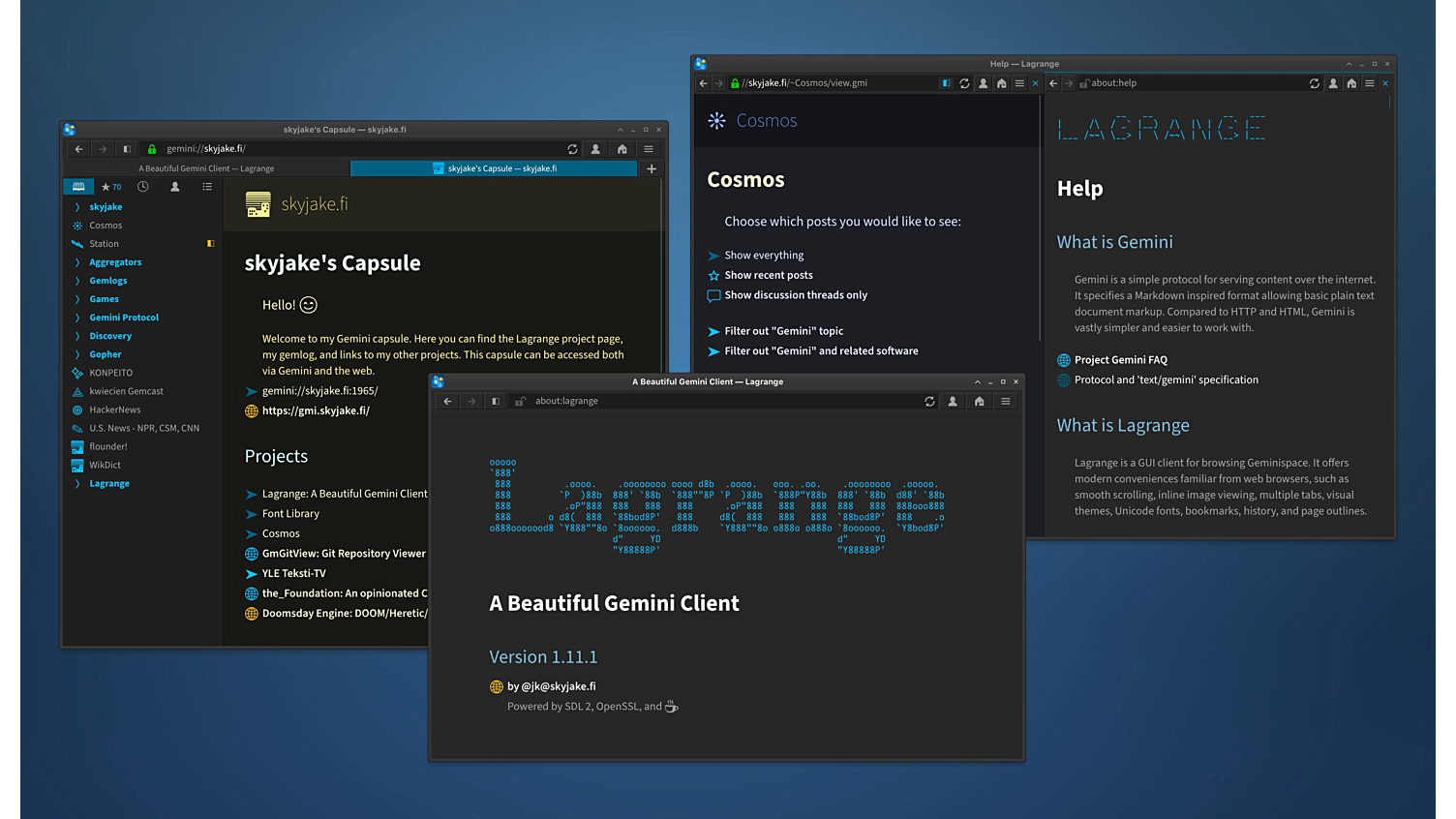Go back in the skyjake's Capsule window
The height and width of the screenshot is (819, 1456).
(78, 149)
